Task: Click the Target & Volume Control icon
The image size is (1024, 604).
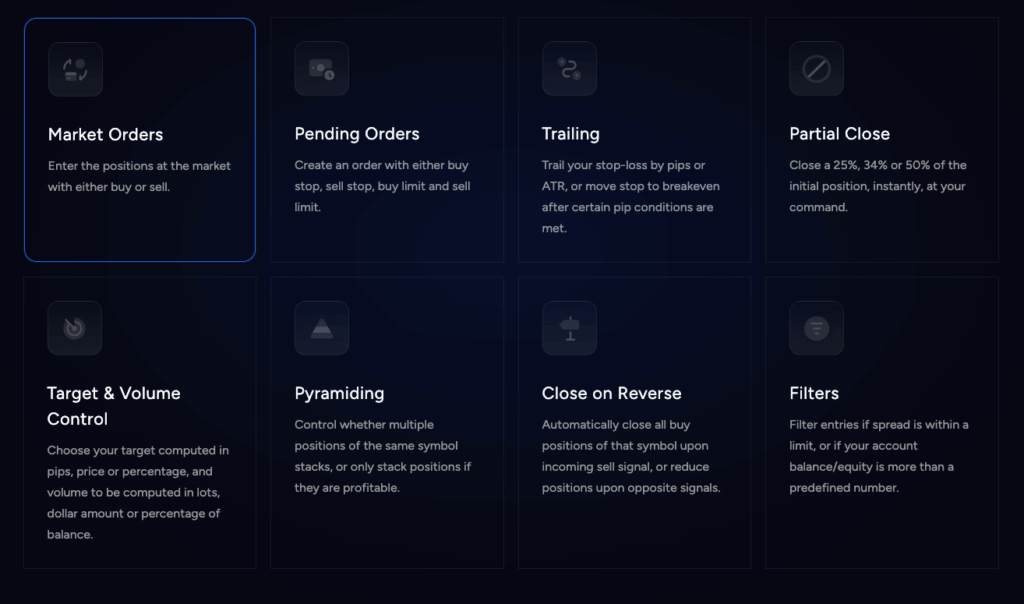Action: pyautogui.click(x=74, y=328)
